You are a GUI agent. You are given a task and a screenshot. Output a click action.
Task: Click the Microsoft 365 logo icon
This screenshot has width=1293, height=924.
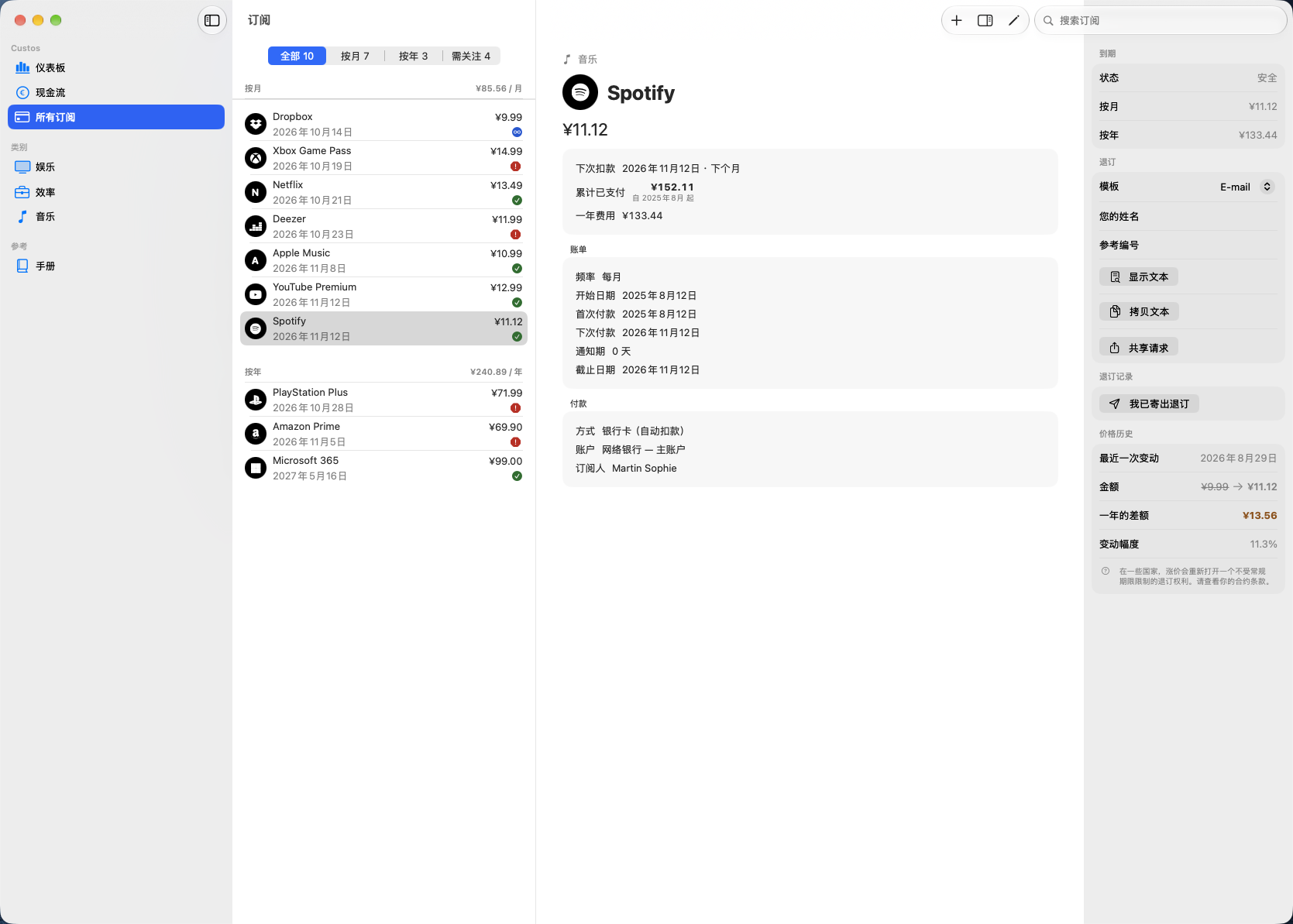[256, 468]
